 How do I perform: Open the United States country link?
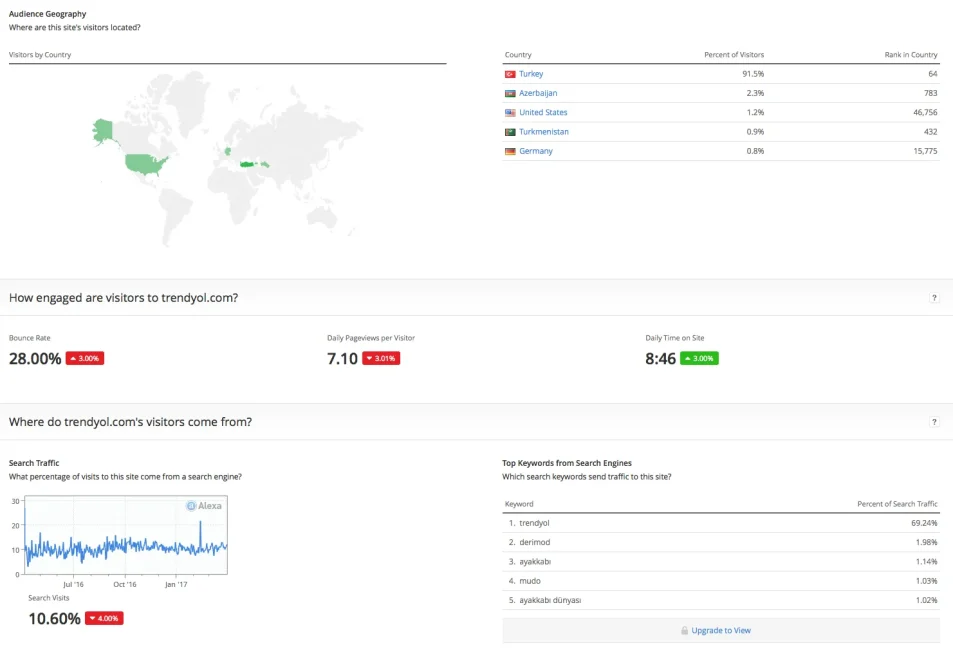[543, 112]
